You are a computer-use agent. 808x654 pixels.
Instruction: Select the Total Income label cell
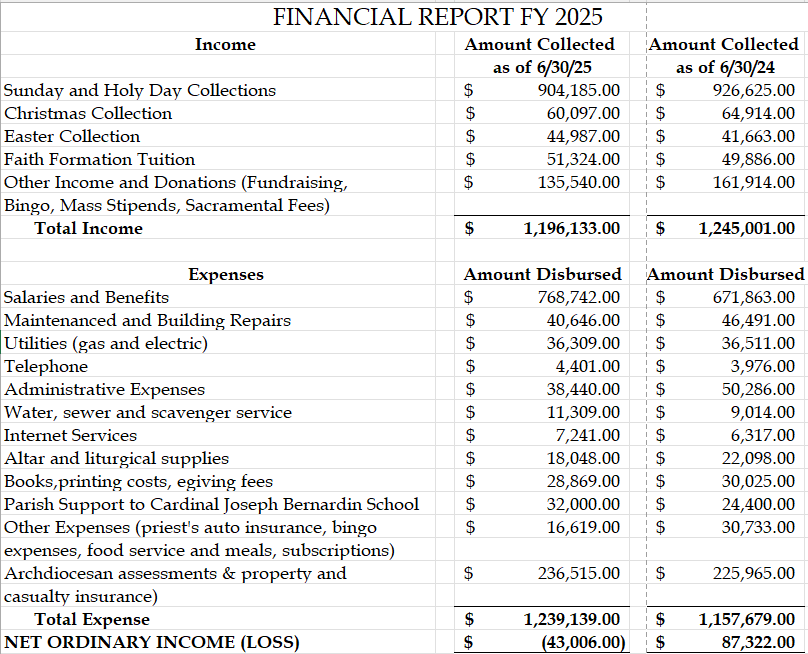pyautogui.click(x=88, y=228)
